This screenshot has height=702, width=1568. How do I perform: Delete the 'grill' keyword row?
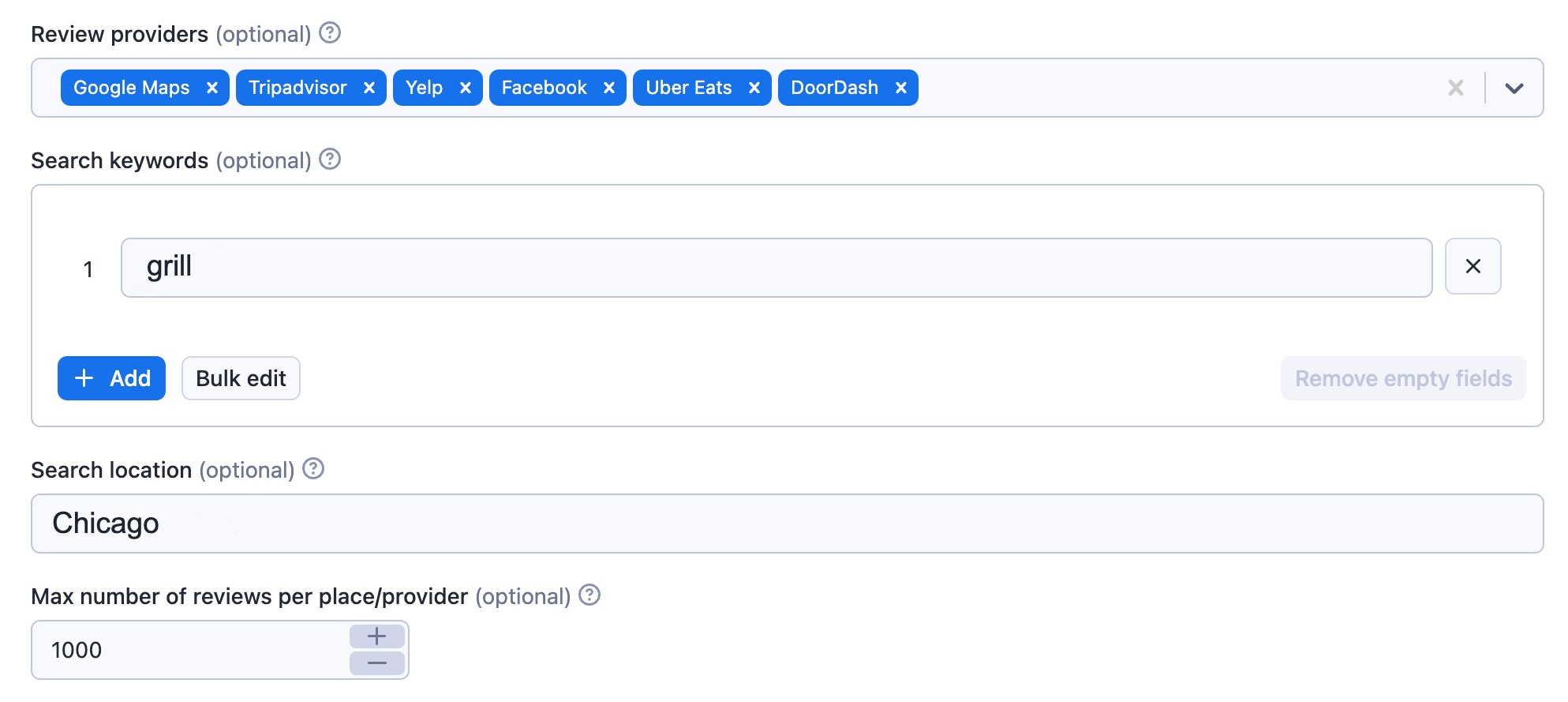(x=1473, y=267)
